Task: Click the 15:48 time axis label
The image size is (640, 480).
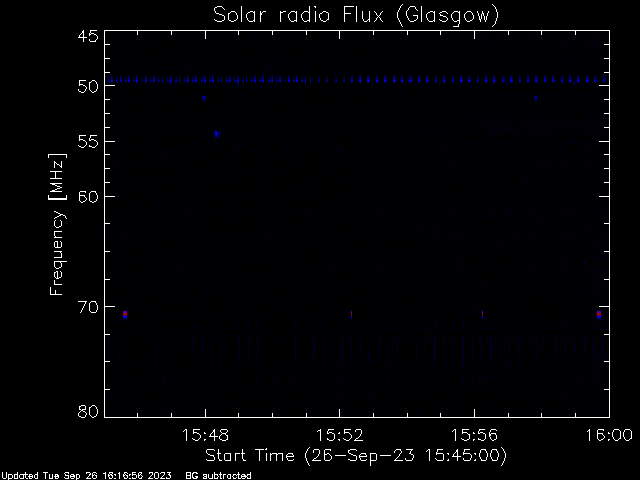Action: (x=205, y=435)
